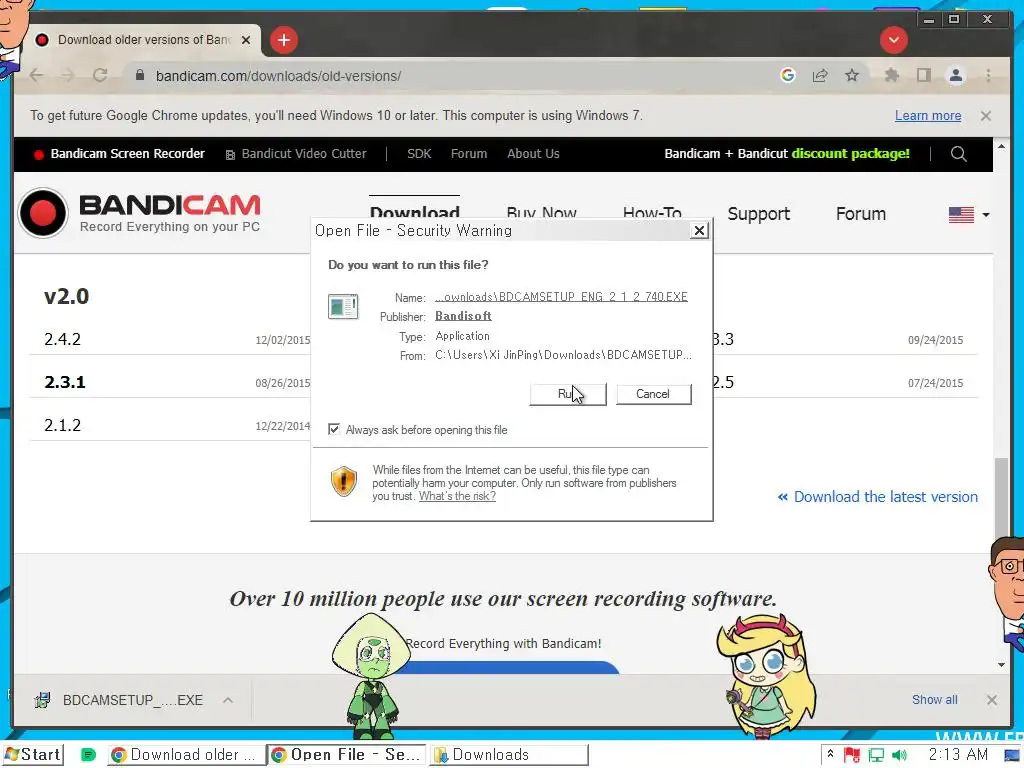The image size is (1024, 768).
Task: Open the What's the risk? link
Action: pyautogui.click(x=457, y=496)
